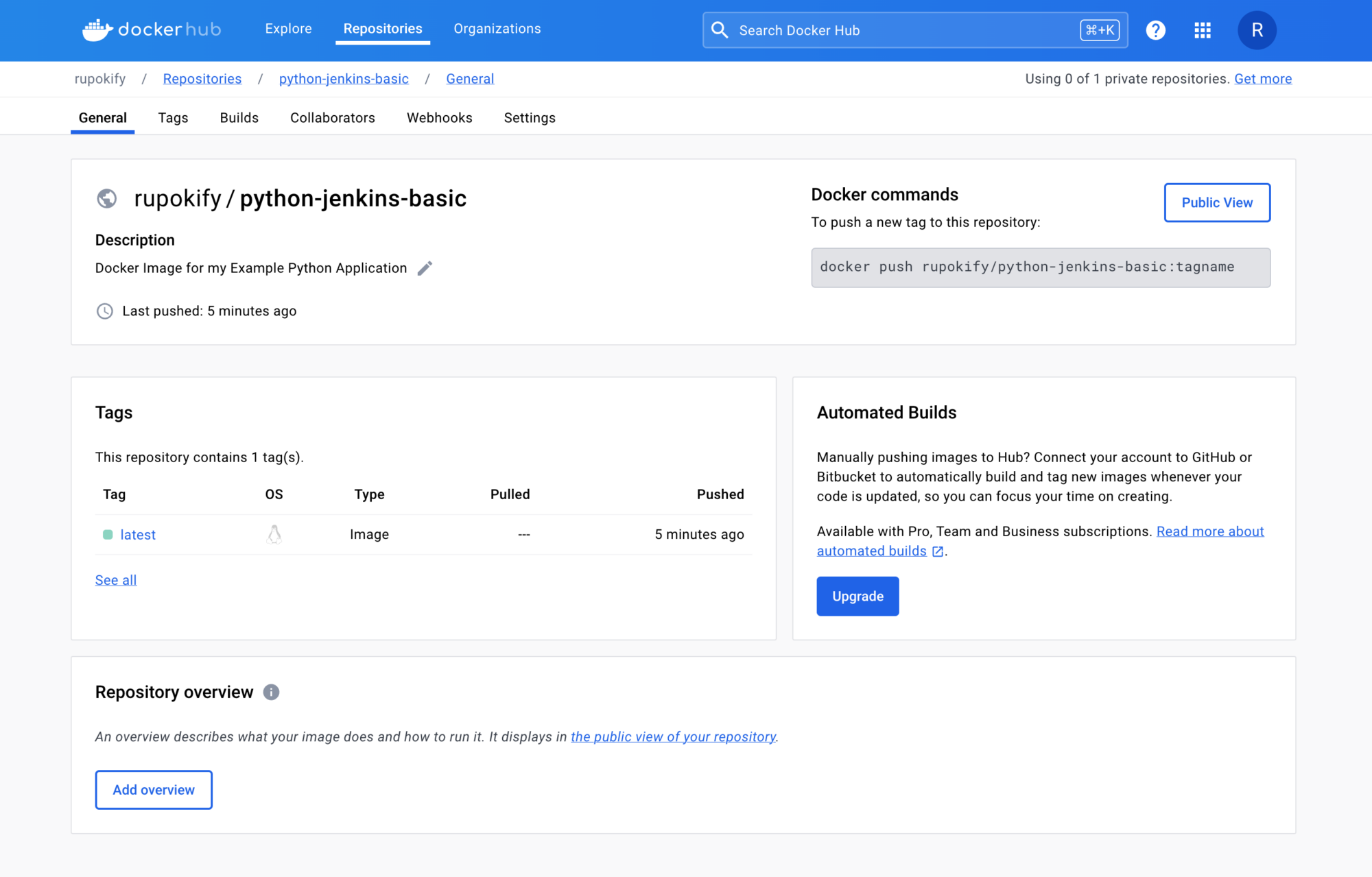This screenshot has width=1372, height=877.
Task: Click General breadcrumb link
Action: [470, 79]
